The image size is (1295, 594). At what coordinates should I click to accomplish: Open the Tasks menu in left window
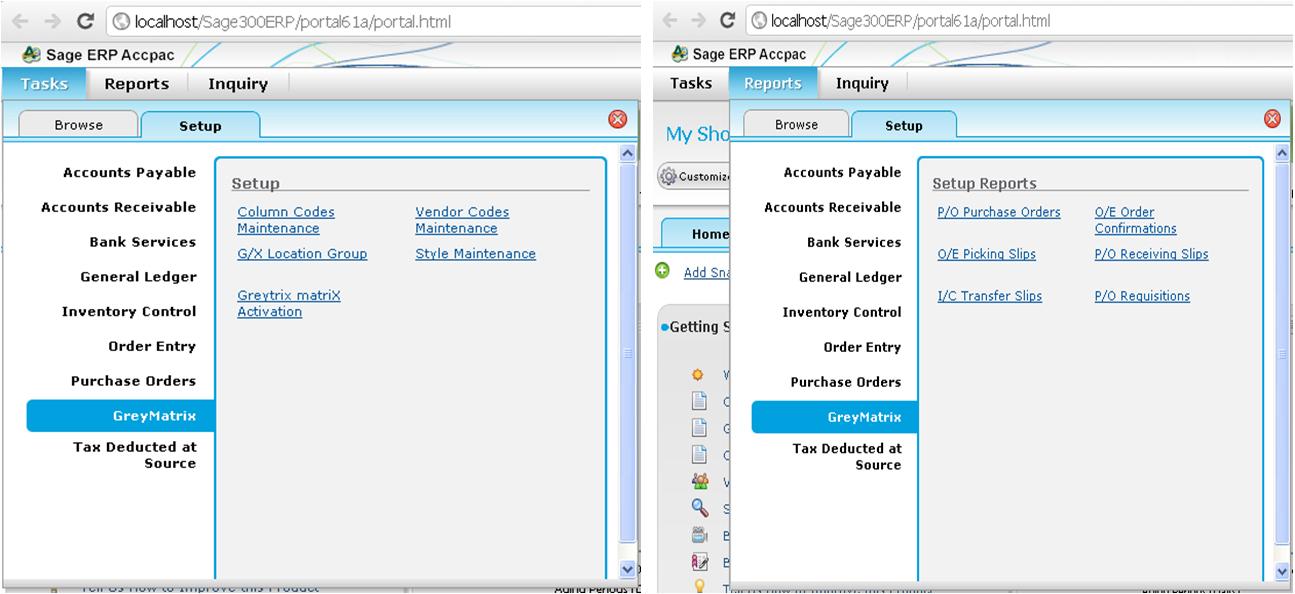44,84
